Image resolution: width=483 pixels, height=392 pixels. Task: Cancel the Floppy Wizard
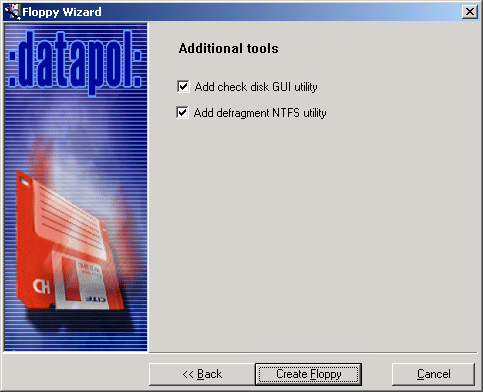(x=433, y=374)
